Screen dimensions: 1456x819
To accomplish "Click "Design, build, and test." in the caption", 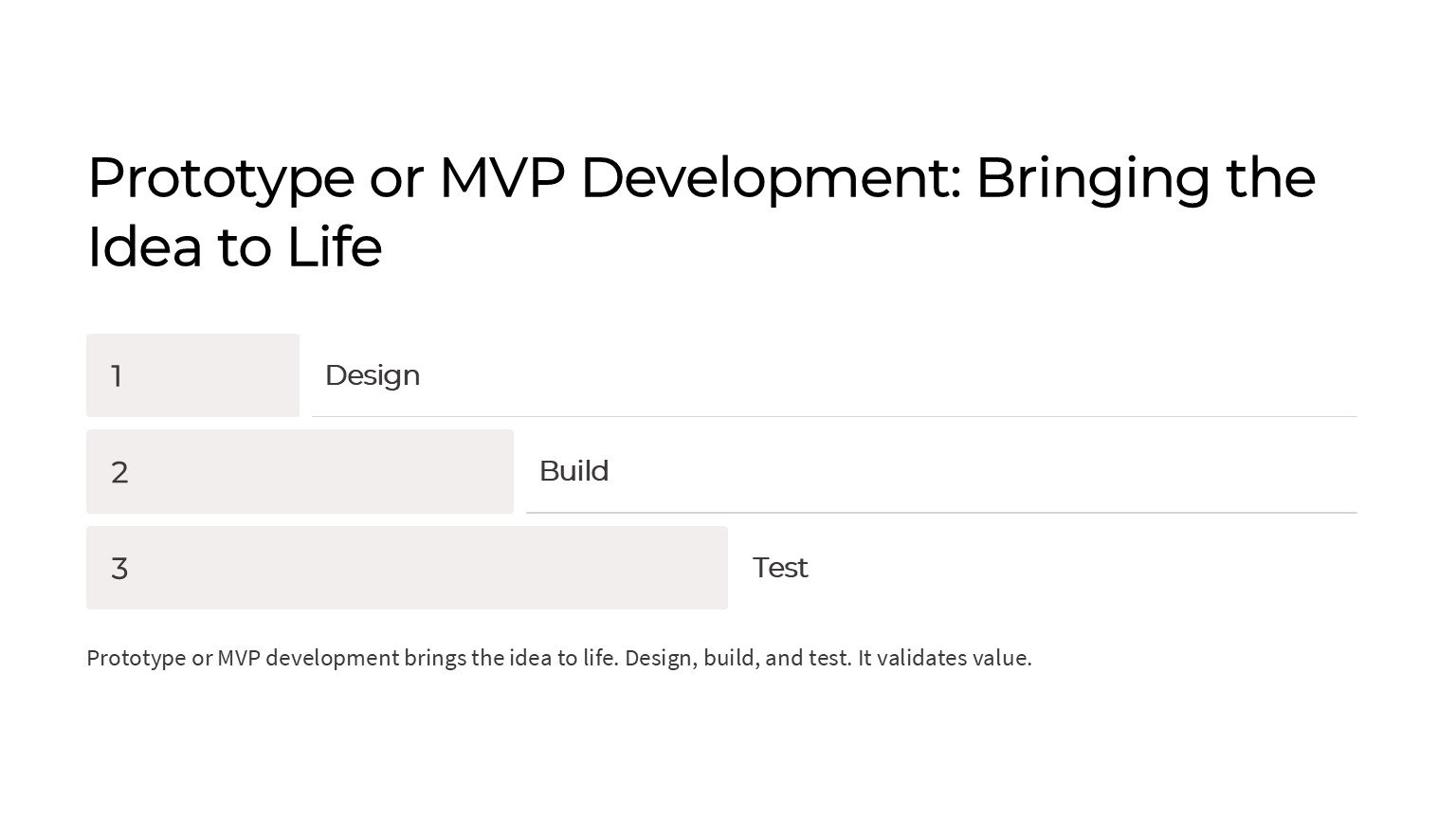I will pos(737,658).
